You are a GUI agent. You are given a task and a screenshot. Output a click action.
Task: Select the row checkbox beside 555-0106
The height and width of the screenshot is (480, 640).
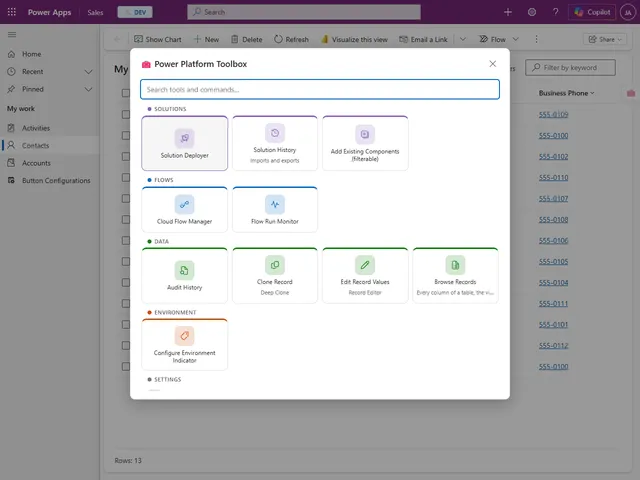point(126,240)
